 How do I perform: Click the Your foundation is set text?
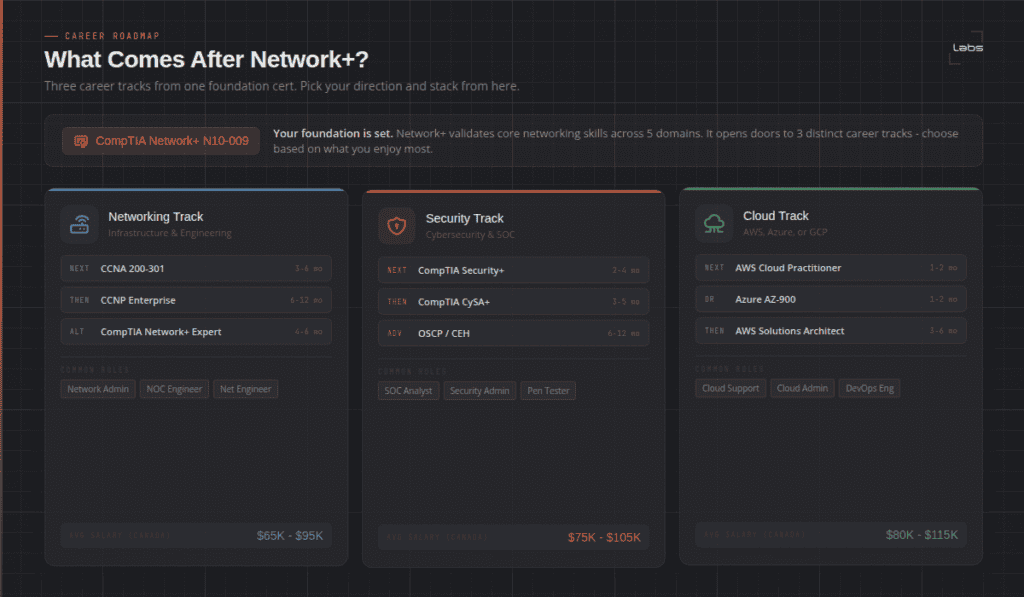[x=332, y=133]
